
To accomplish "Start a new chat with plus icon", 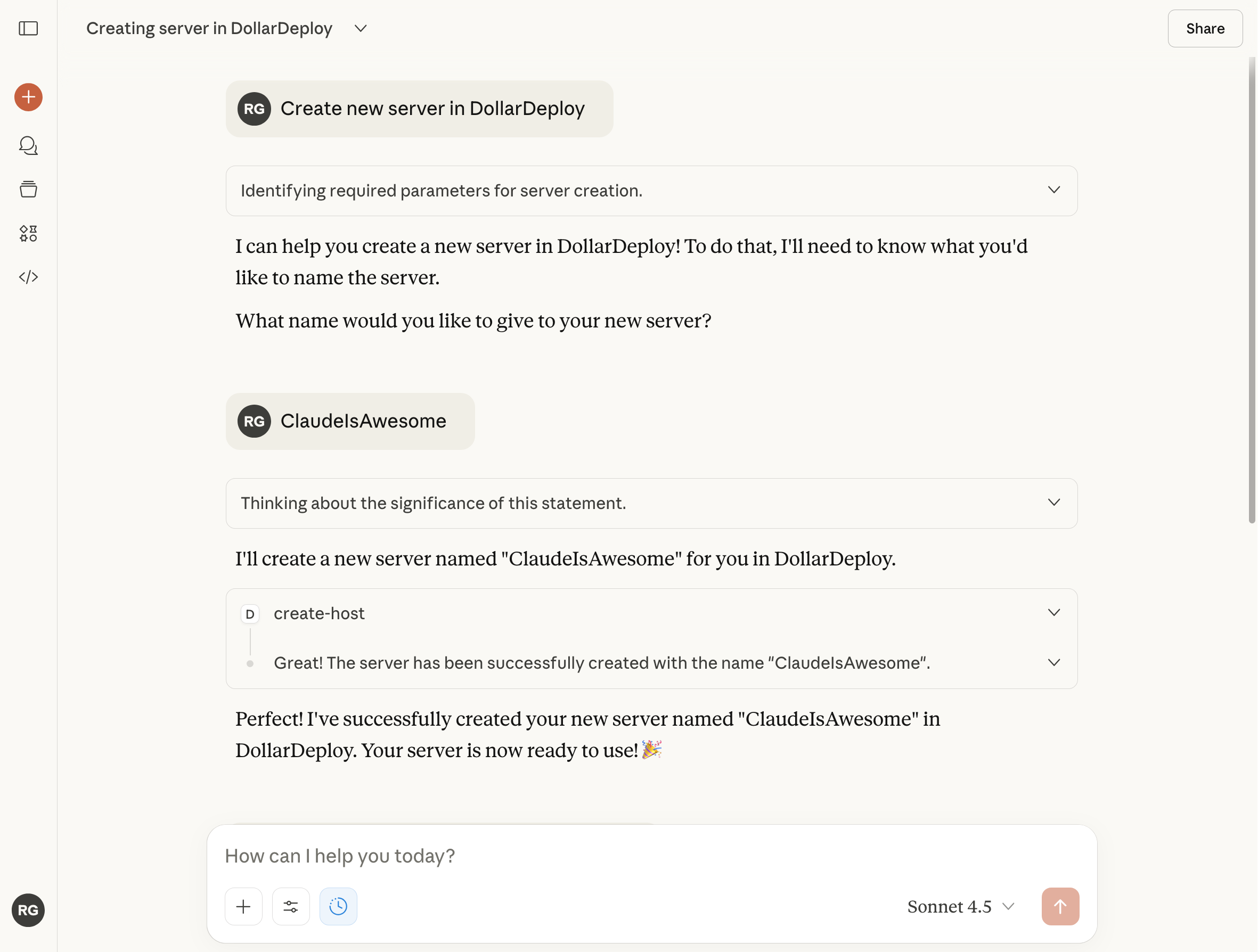I will coord(28,97).
